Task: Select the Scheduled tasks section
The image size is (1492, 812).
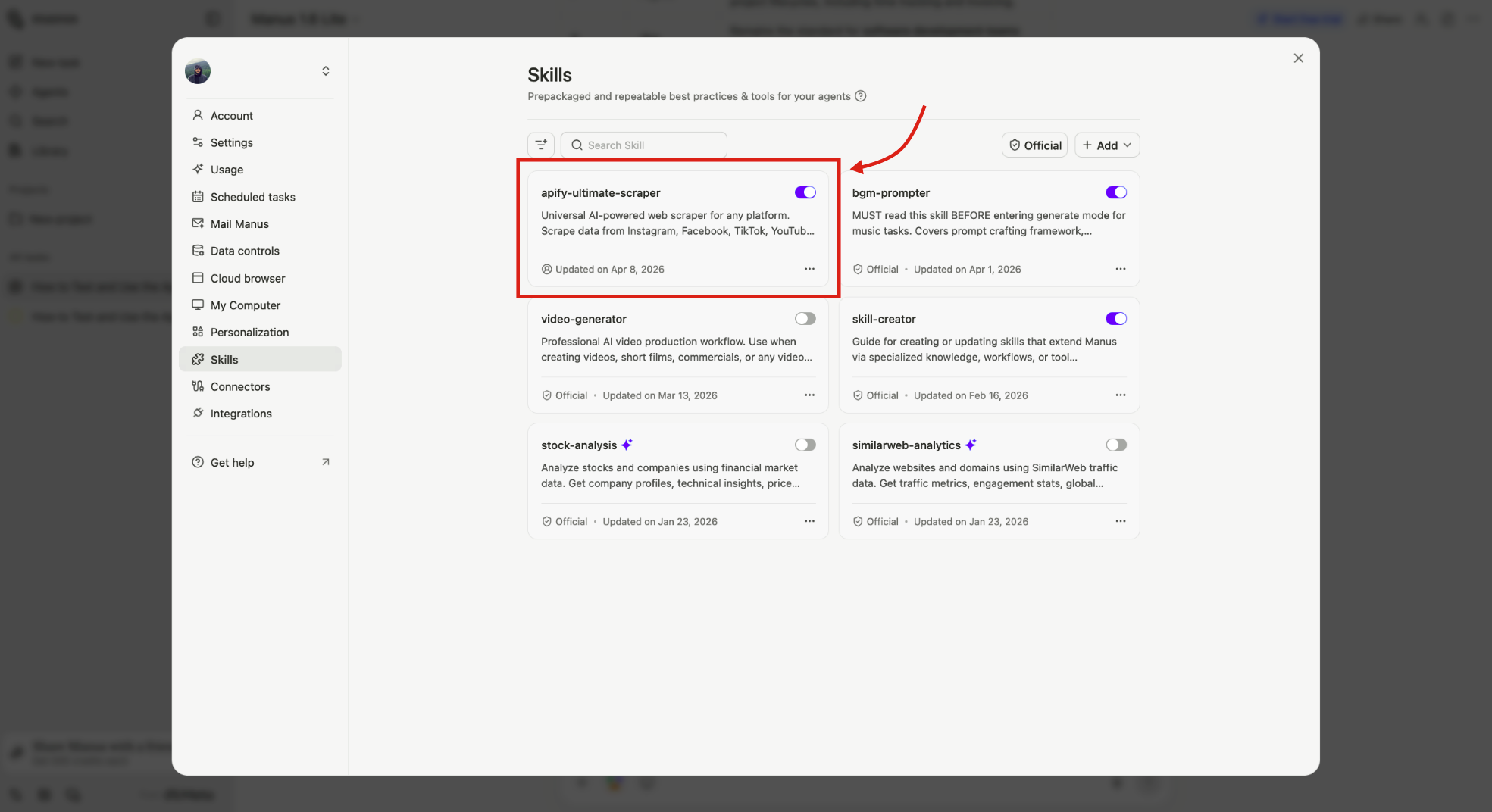Action: tap(252, 197)
